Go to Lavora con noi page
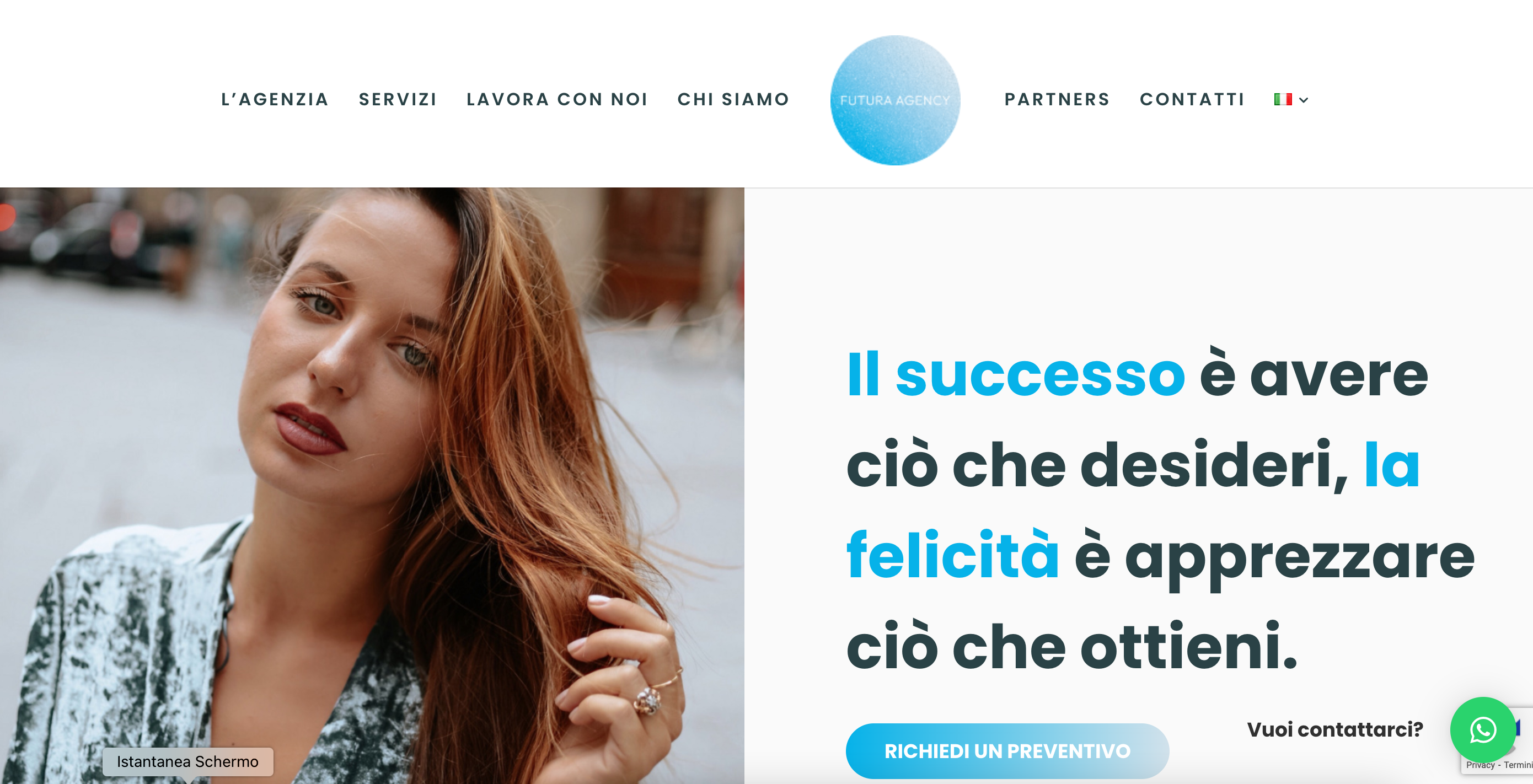The width and height of the screenshot is (1533, 784). (x=557, y=99)
